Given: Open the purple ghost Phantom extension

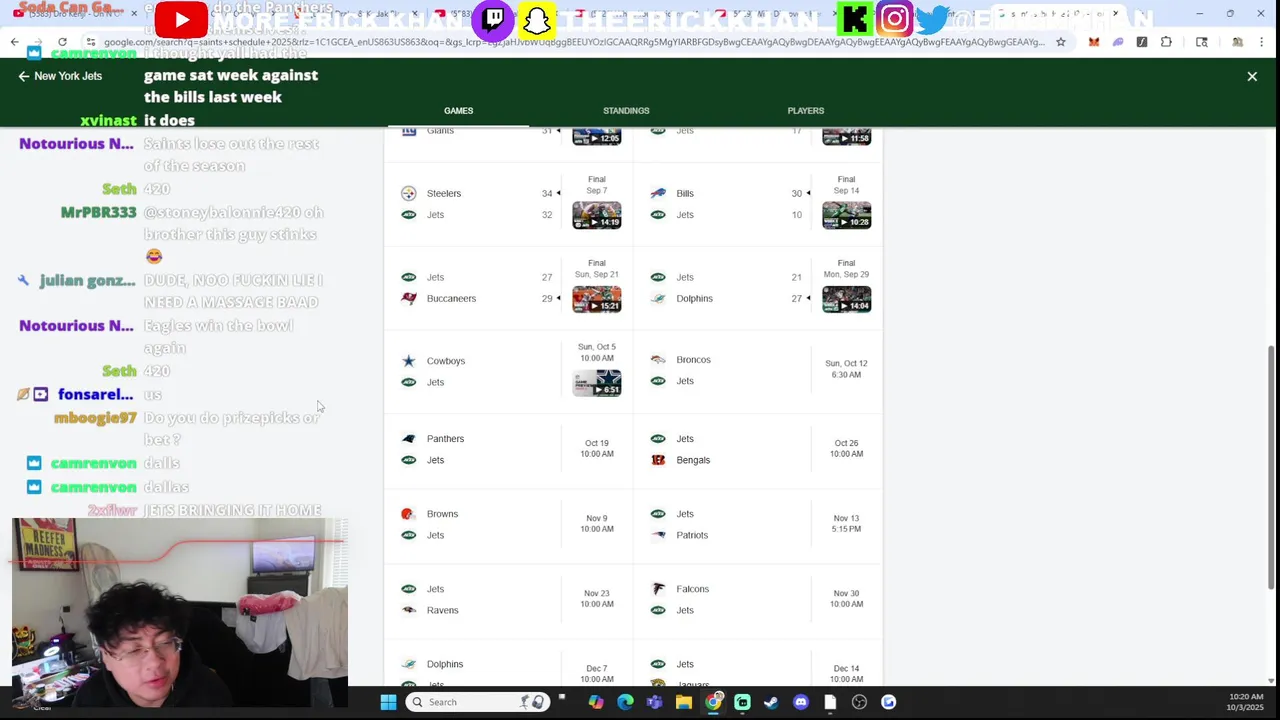Looking at the screenshot, I should (1118, 42).
